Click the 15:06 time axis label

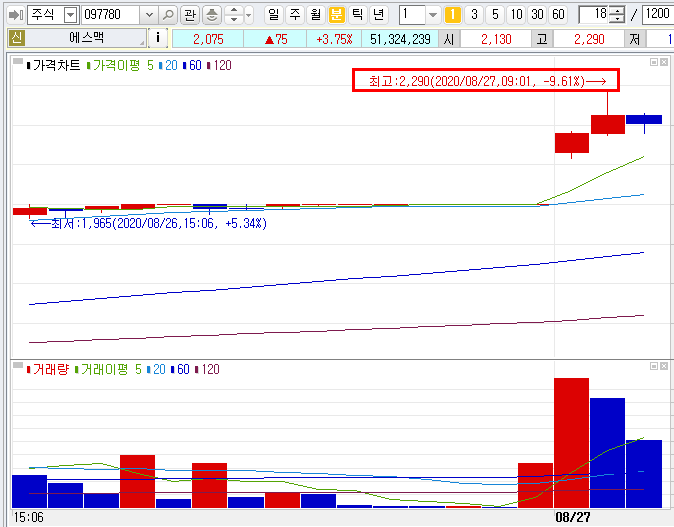(28, 517)
